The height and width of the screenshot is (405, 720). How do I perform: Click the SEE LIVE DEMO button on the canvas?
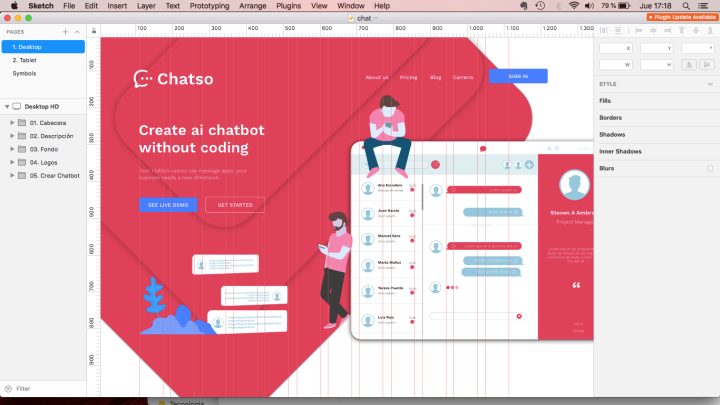coord(168,205)
